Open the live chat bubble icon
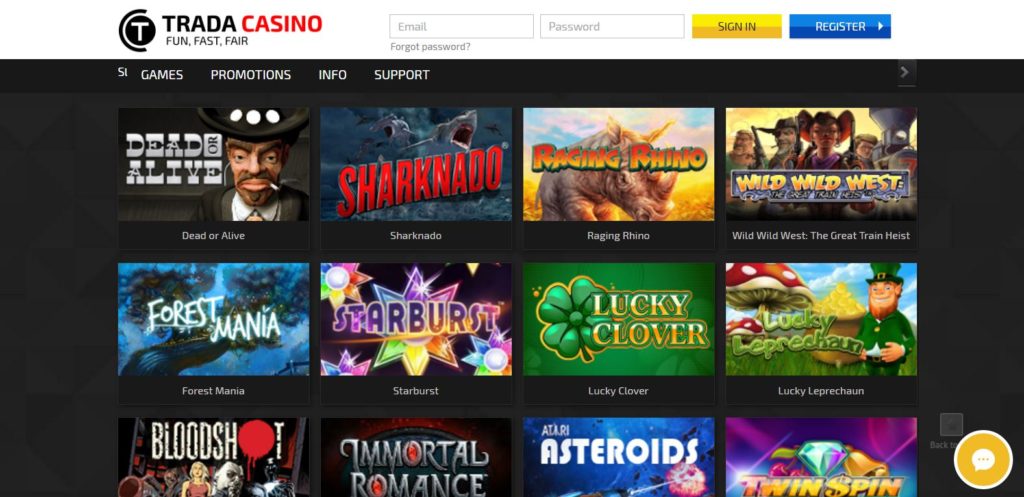Image resolution: width=1024 pixels, height=497 pixels. click(983, 460)
